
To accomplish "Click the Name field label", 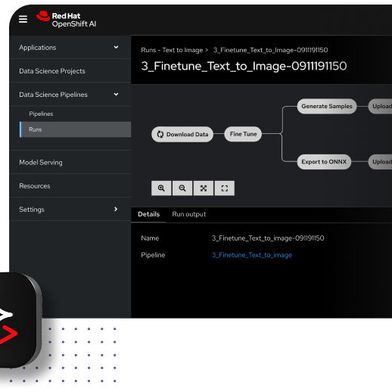I will tap(150, 238).
